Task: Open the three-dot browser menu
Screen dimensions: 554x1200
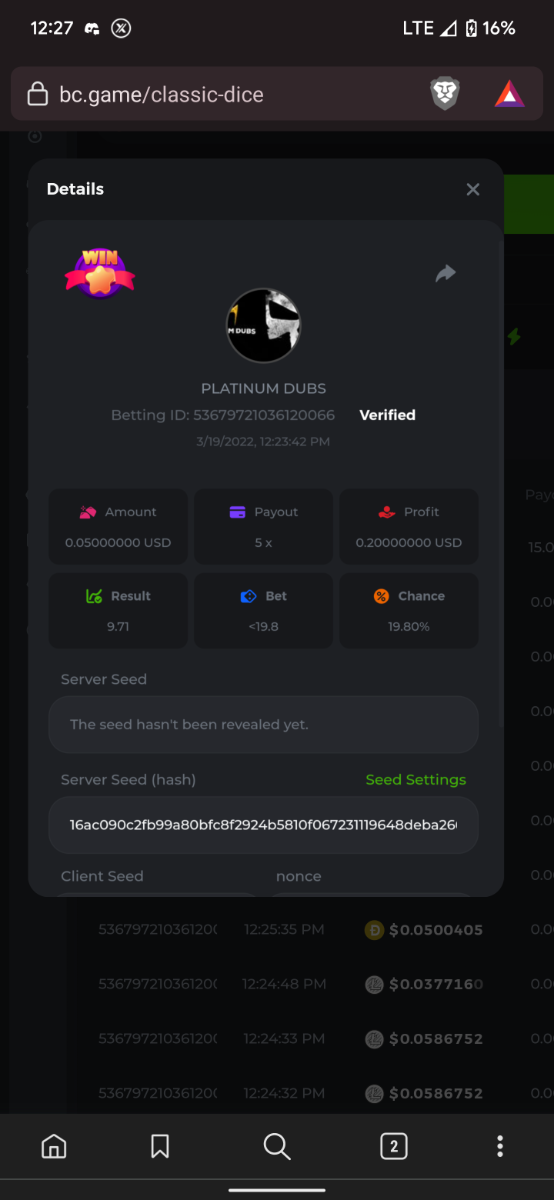Action: click(x=500, y=1146)
